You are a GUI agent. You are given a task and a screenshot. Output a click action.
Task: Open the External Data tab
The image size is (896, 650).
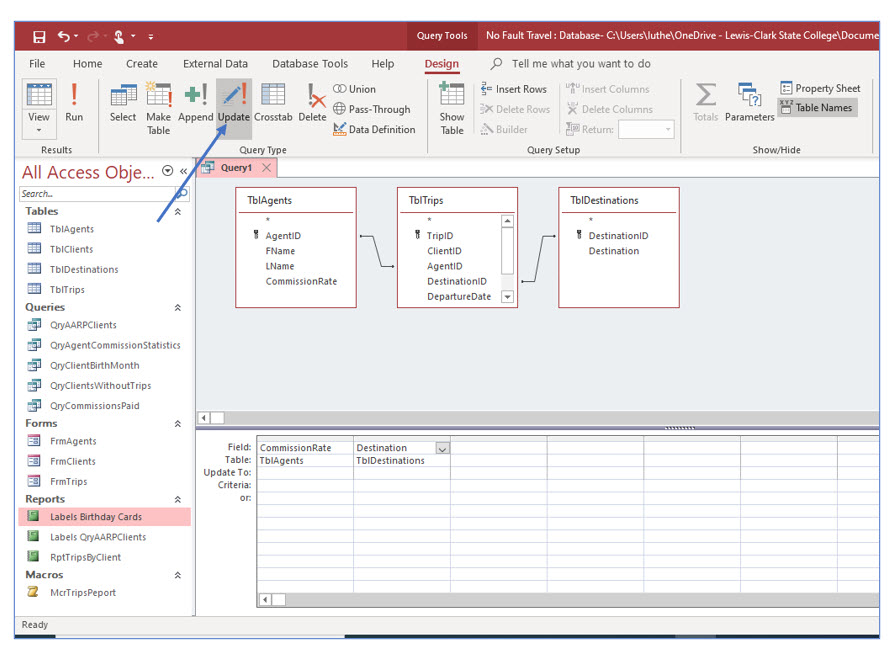coord(215,63)
